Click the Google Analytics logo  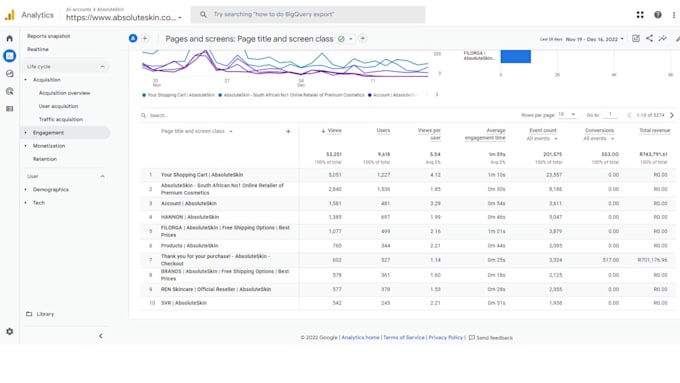(x=10, y=15)
